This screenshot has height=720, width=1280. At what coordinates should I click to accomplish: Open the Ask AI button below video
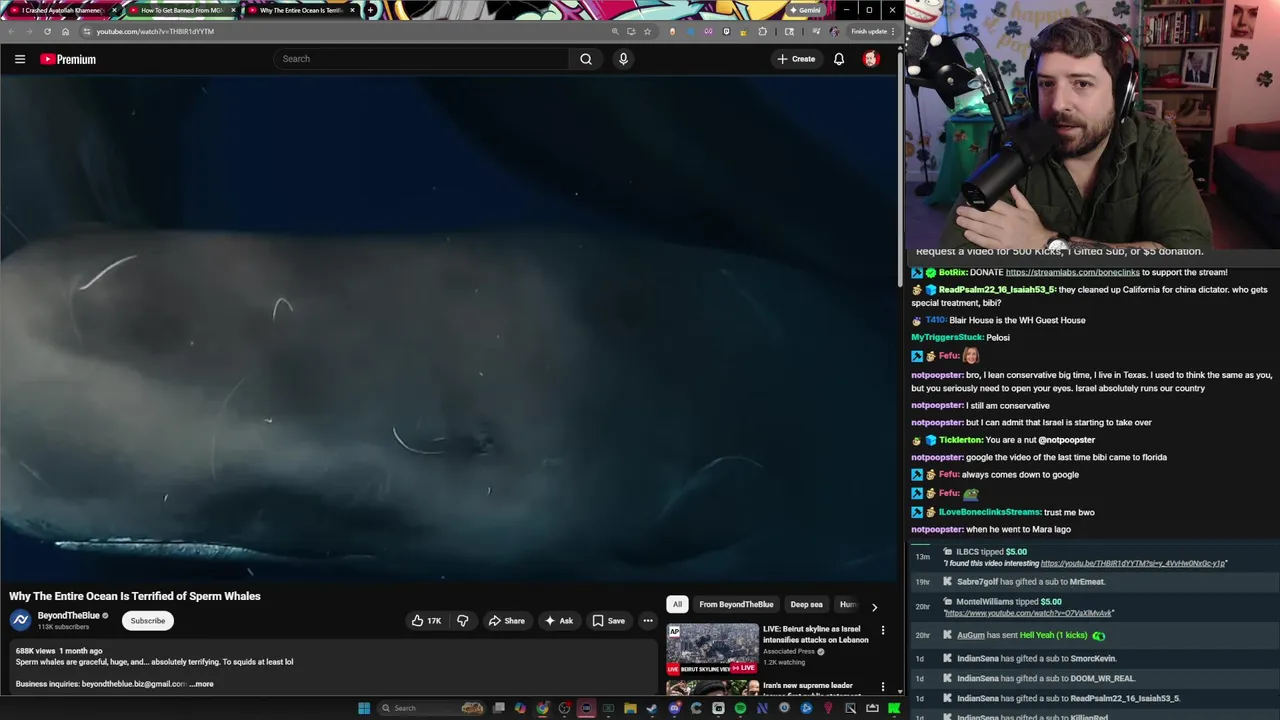(558, 621)
